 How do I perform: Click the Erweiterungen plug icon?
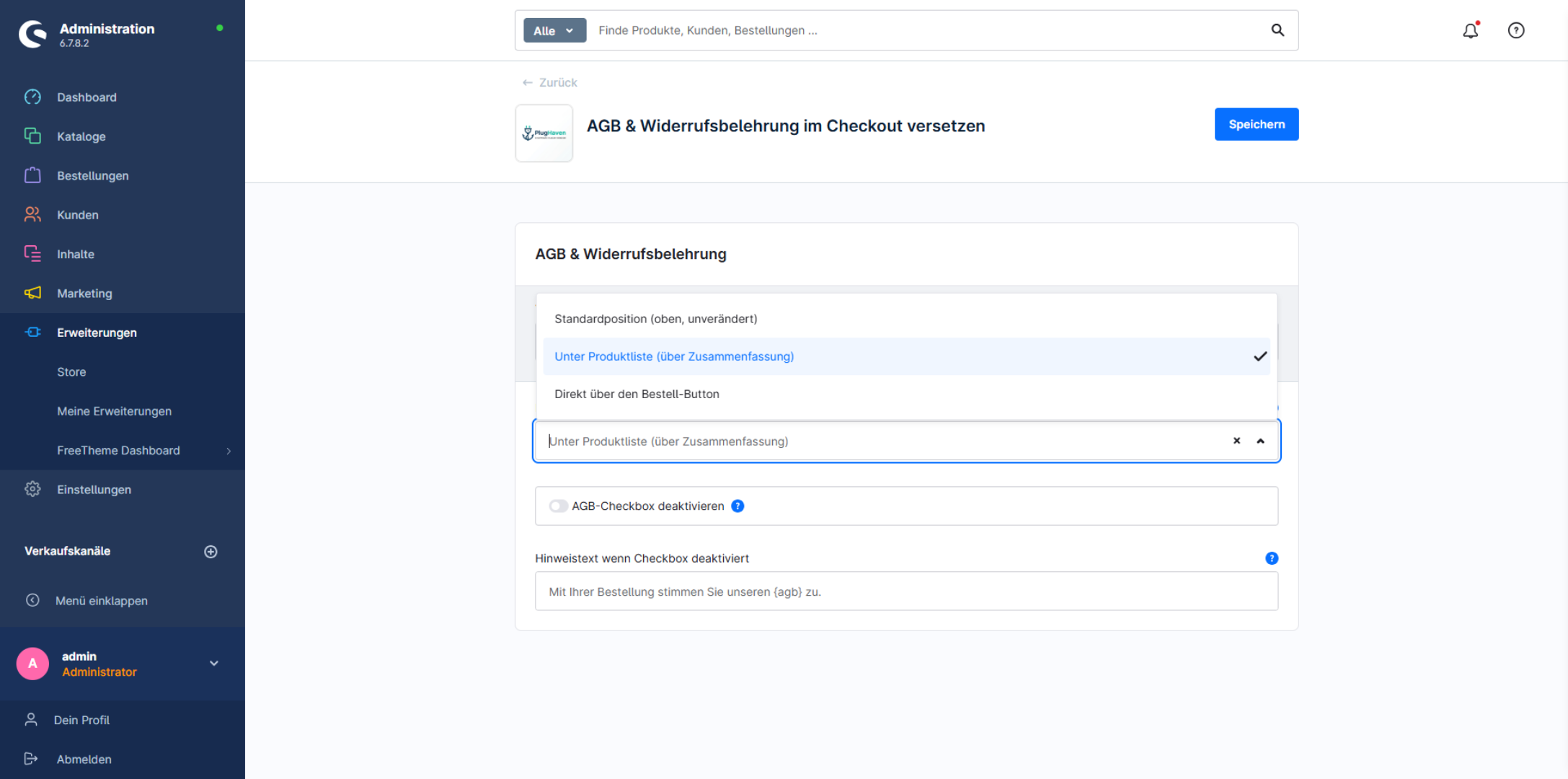coord(32,332)
